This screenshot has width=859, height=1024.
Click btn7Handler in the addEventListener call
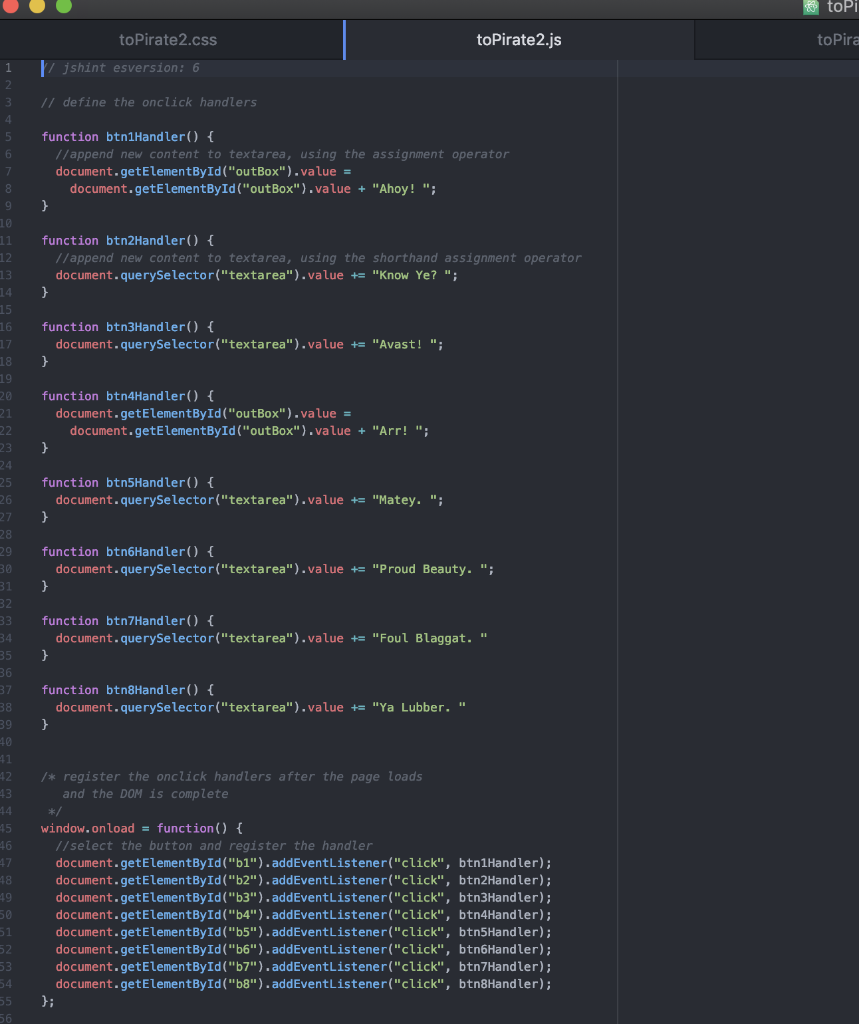tap(498, 967)
